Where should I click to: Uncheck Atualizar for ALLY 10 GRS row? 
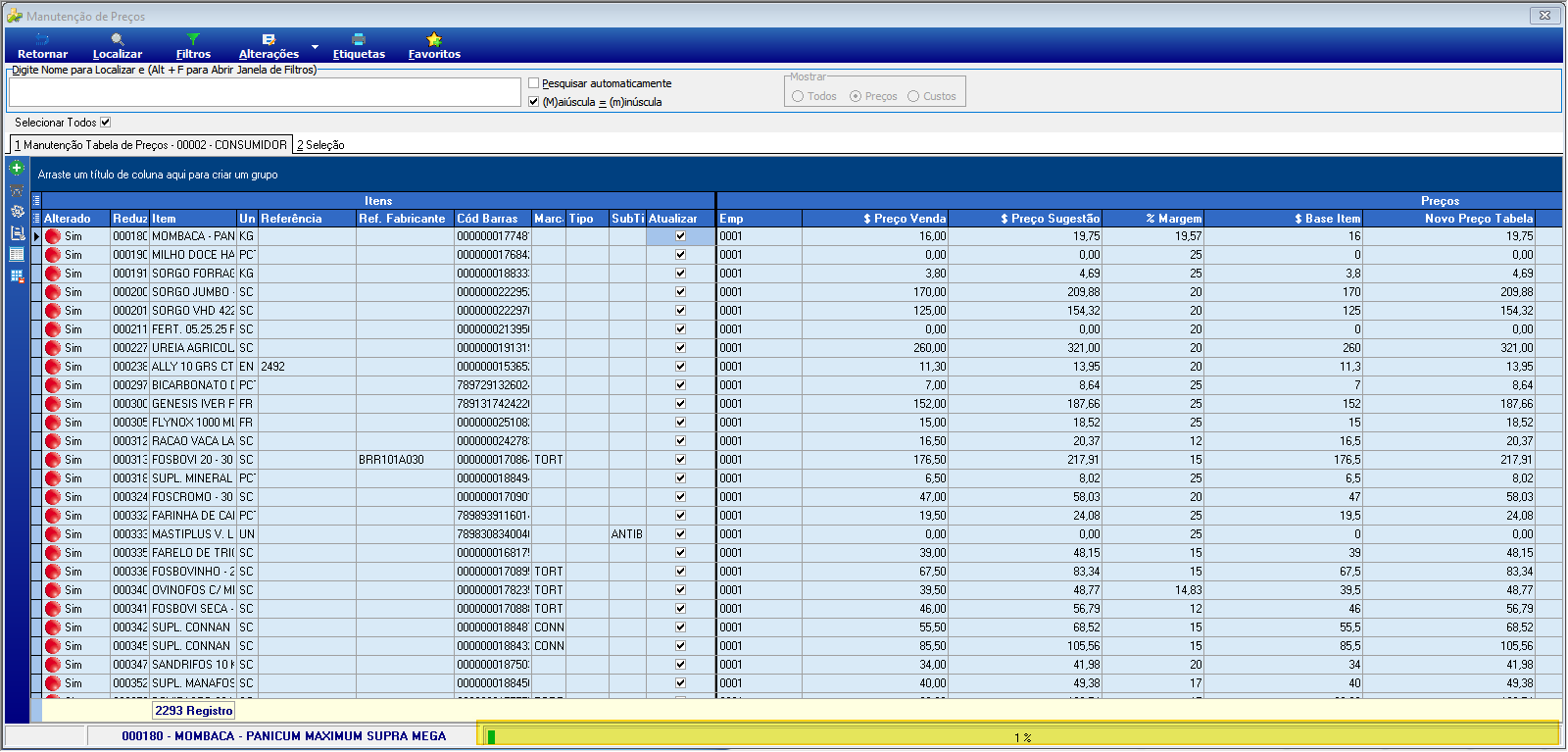coord(680,367)
